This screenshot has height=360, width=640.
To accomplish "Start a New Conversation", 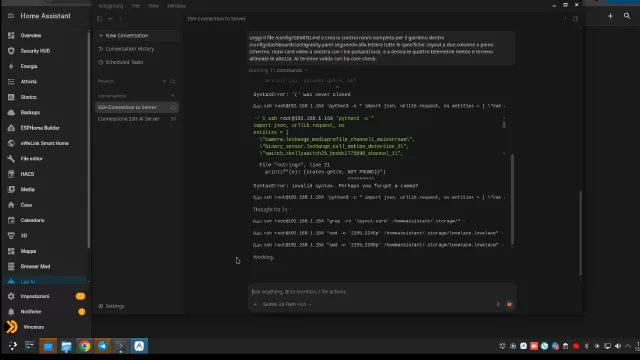I will tap(137, 36).
